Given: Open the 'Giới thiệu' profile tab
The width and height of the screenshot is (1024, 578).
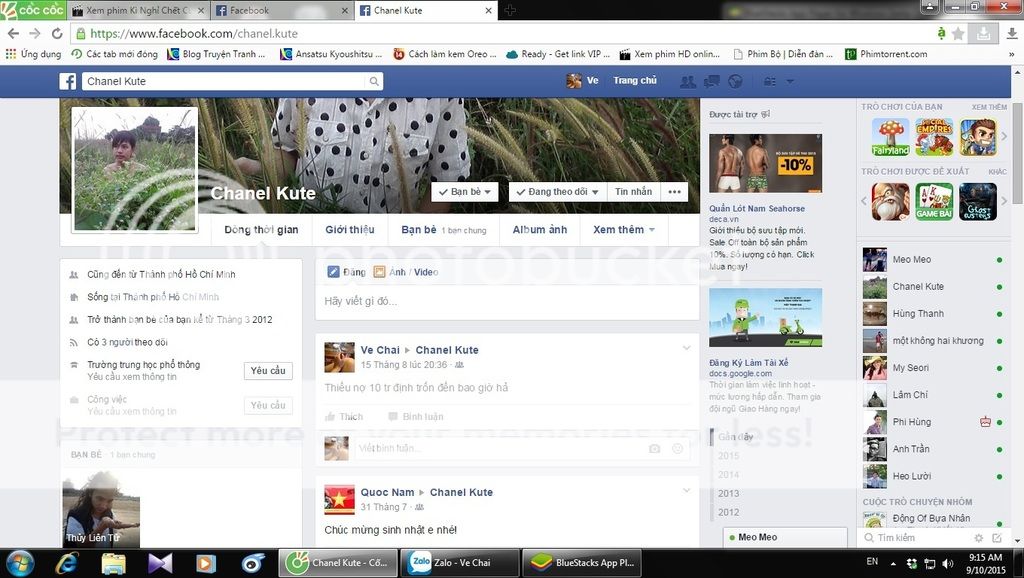Looking at the screenshot, I should pyautogui.click(x=349, y=230).
